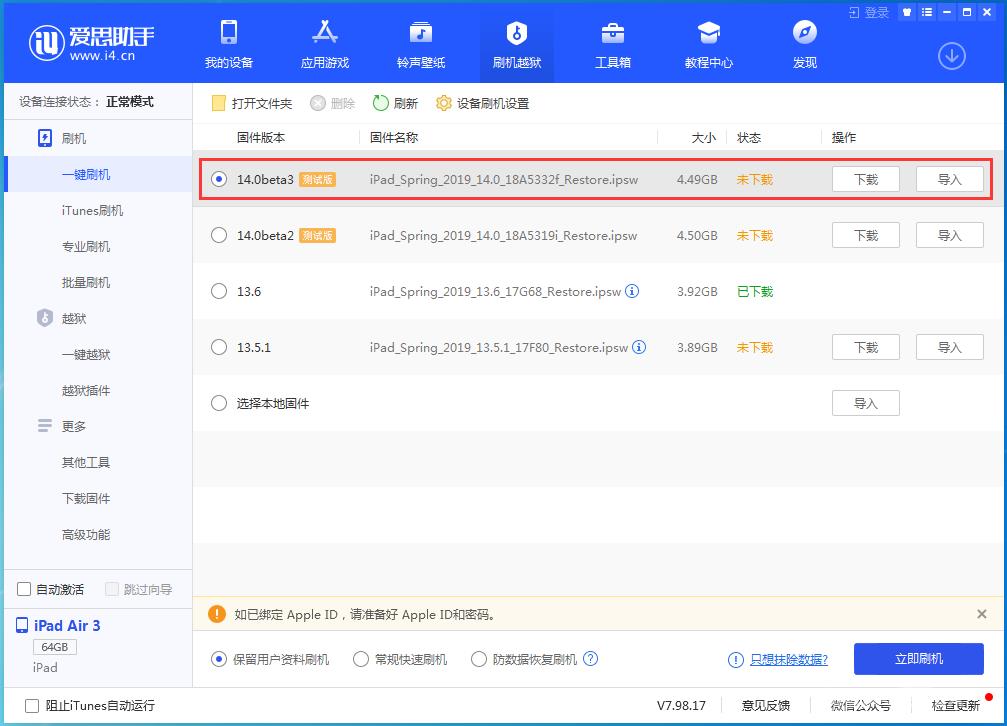Click the info icon beside 13.6 firmware

point(633,292)
